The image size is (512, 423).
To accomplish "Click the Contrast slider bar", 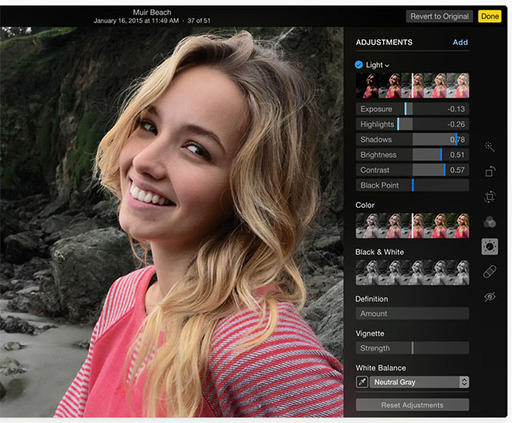I will point(412,170).
